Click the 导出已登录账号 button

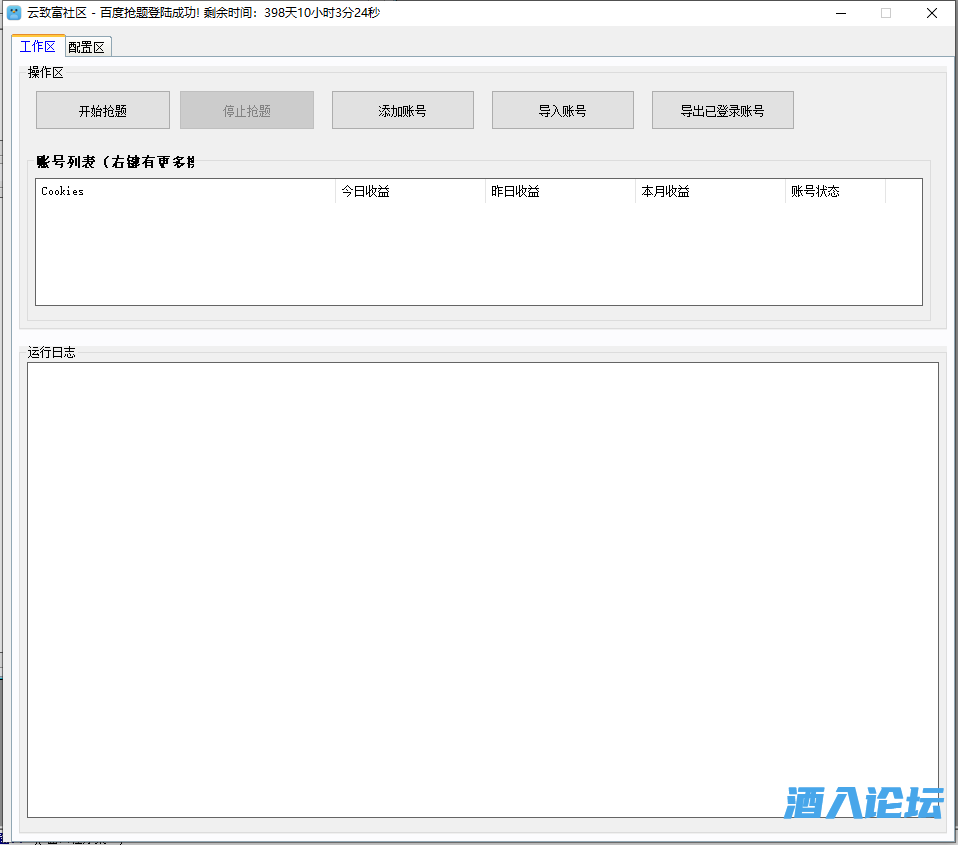pos(722,110)
